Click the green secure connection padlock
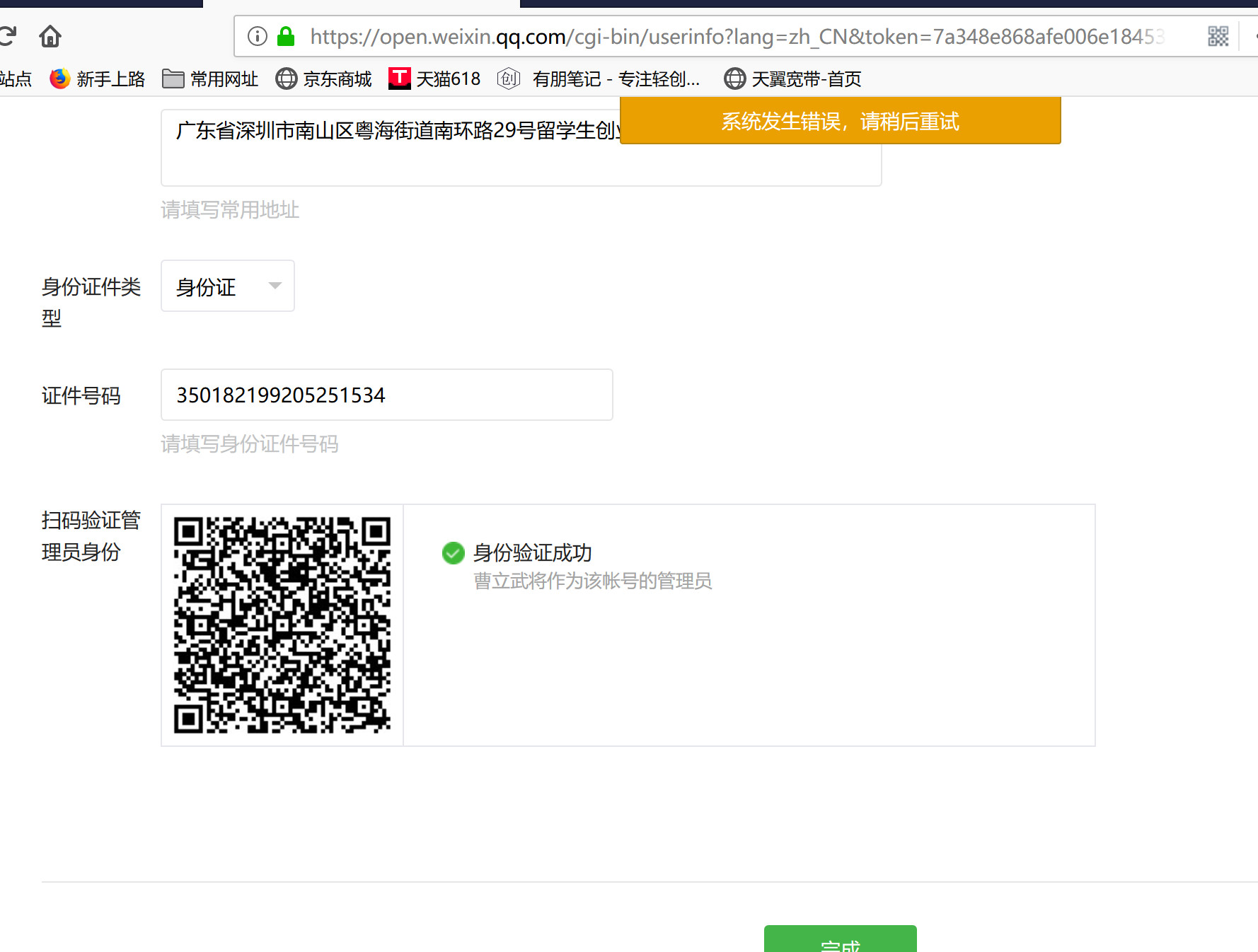Viewport: 1258px width, 952px height. [x=286, y=36]
